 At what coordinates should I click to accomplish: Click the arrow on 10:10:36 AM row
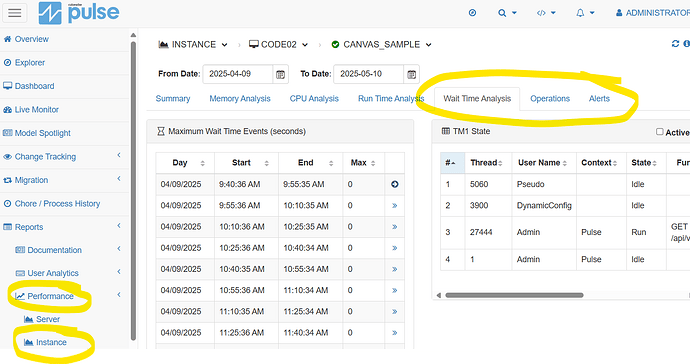[x=395, y=227]
